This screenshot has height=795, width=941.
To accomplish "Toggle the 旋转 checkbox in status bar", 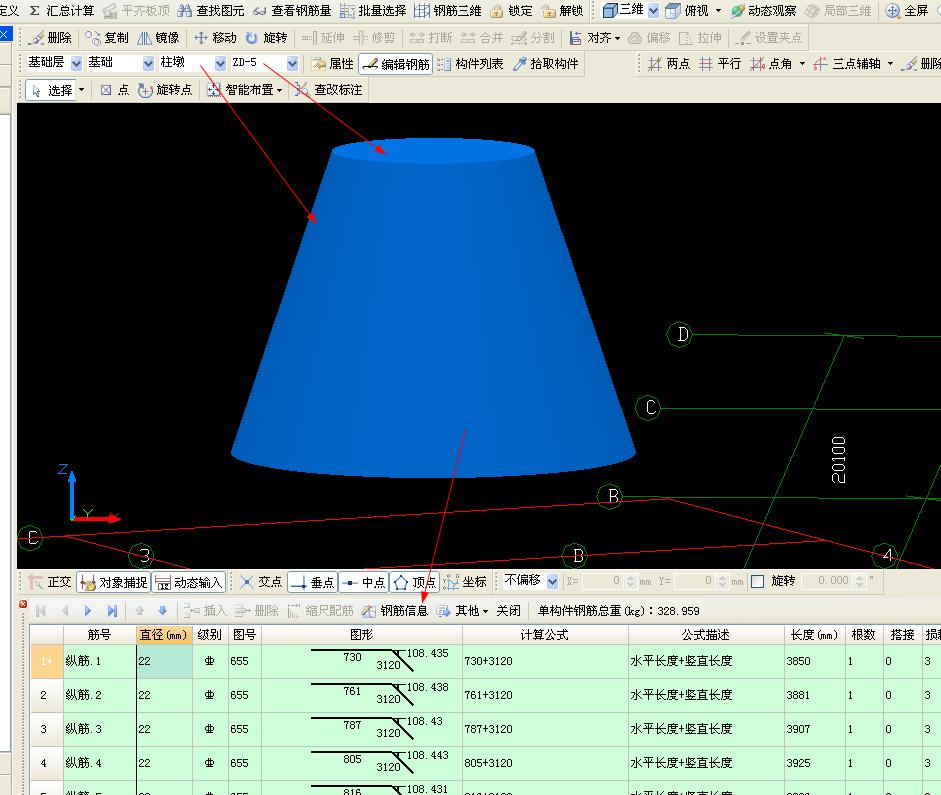I will [x=757, y=581].
